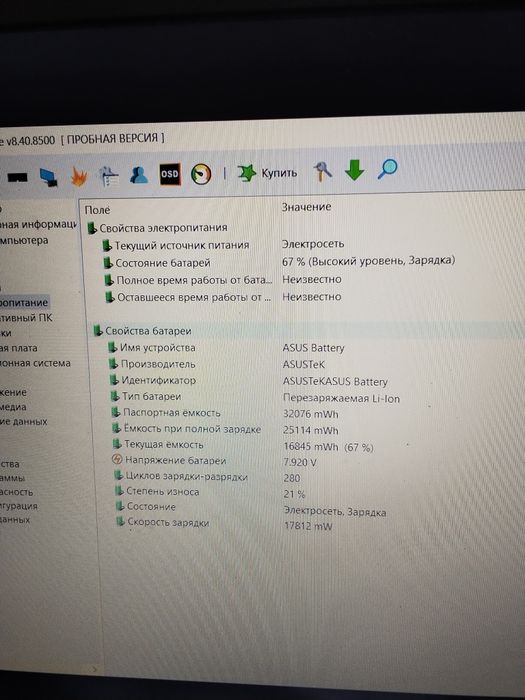Open the hammer and wrench settings icon

point(322,171)
